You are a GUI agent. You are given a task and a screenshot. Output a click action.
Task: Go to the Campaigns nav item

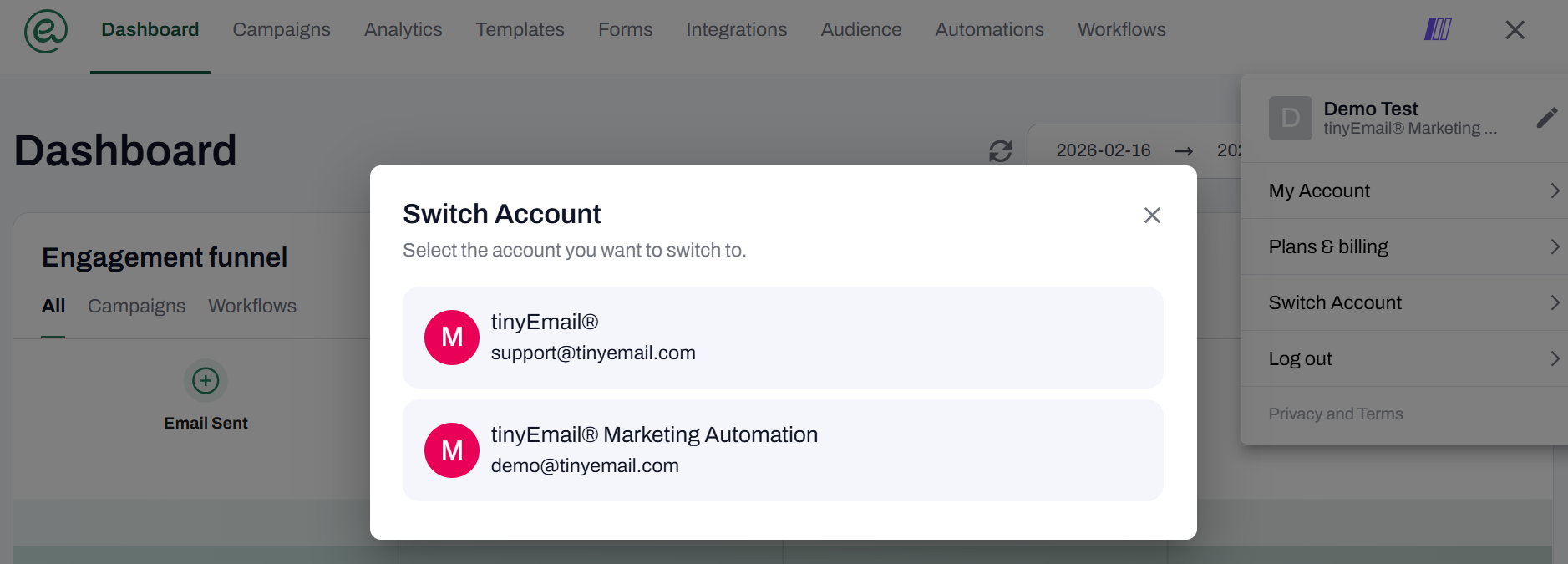click(x=282, y=30)
